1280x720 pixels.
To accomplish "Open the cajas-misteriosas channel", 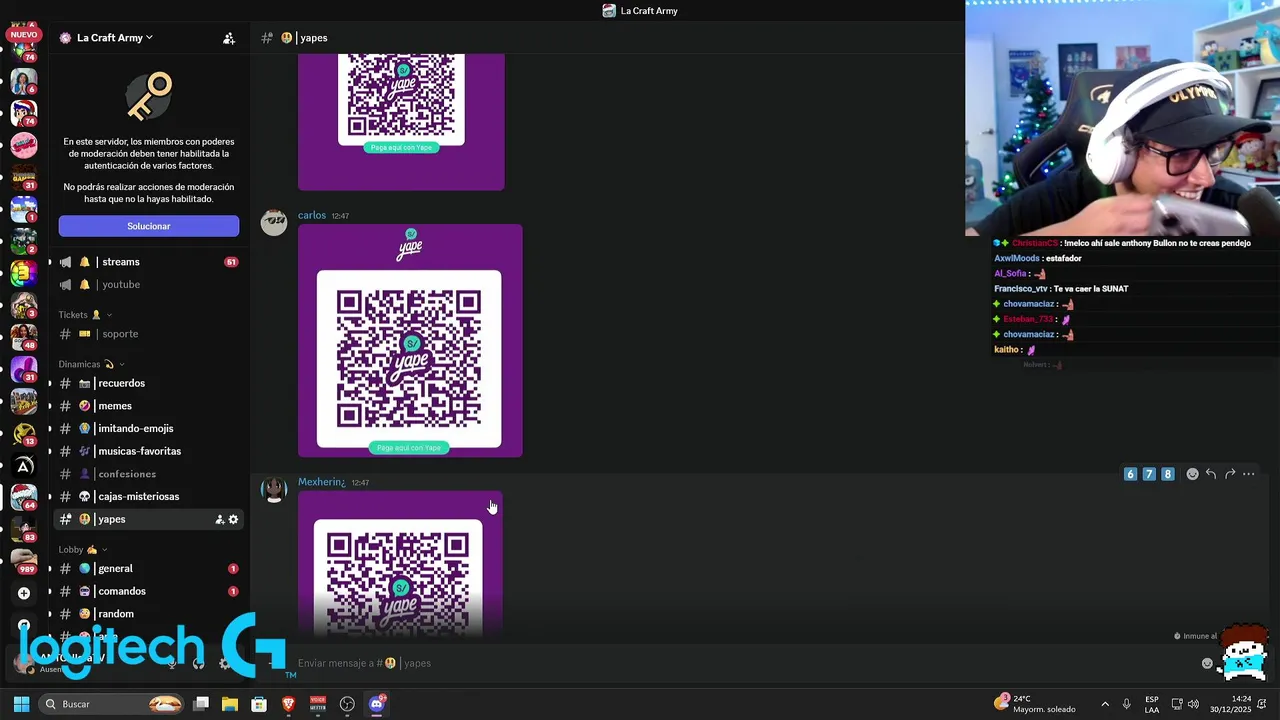I will (148, 497).
